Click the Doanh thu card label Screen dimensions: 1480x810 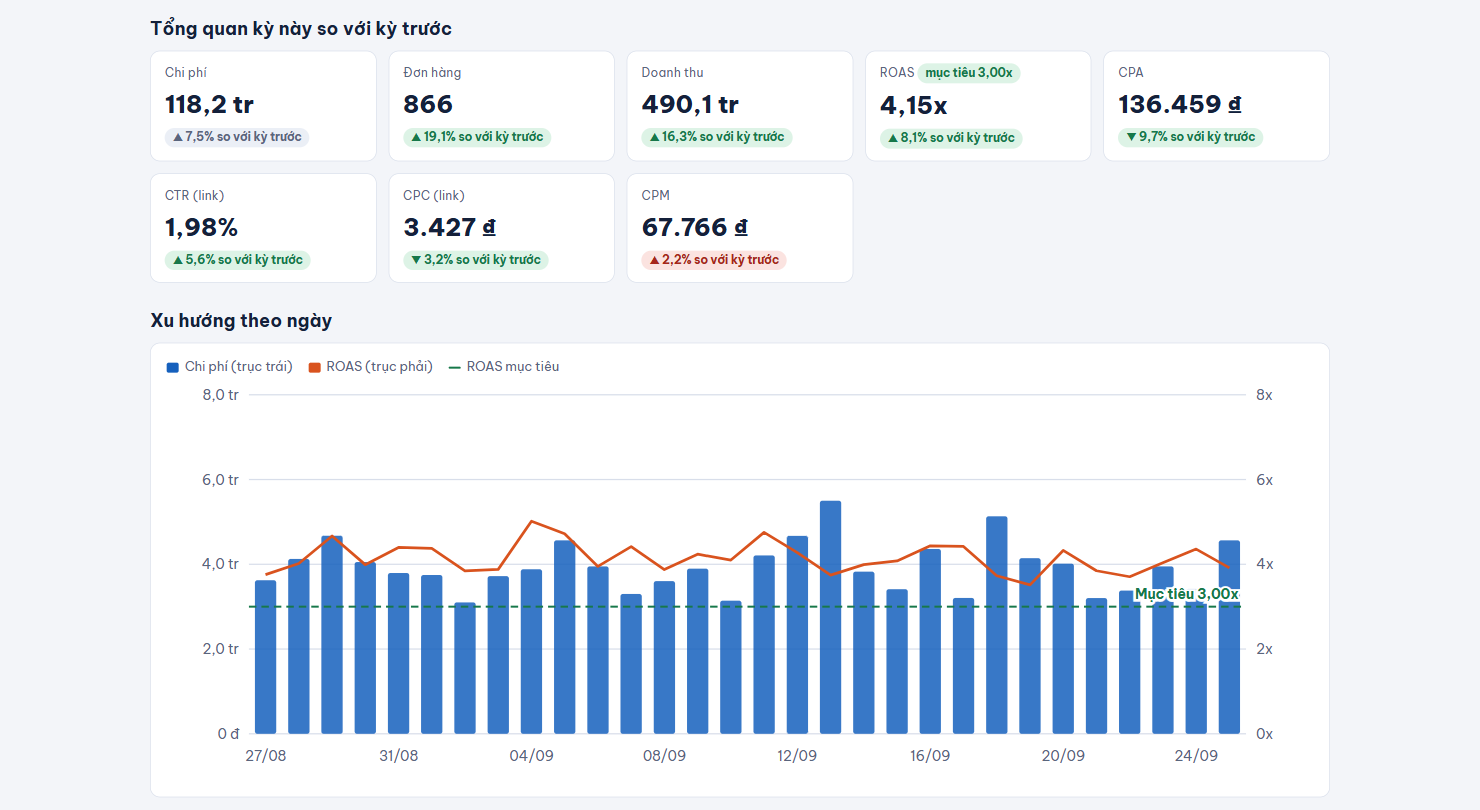(673, 73)
